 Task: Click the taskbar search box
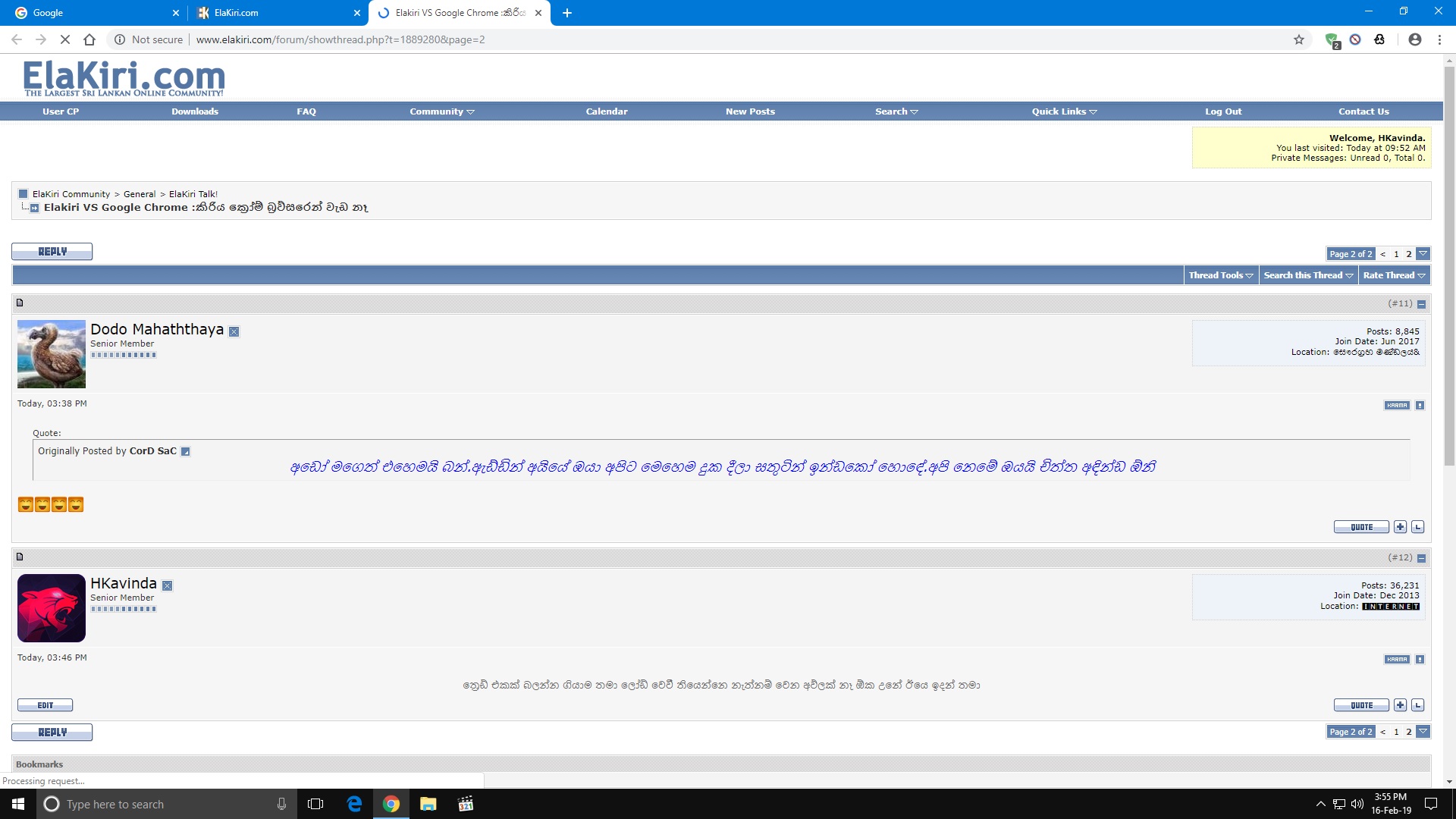point(167,804)
